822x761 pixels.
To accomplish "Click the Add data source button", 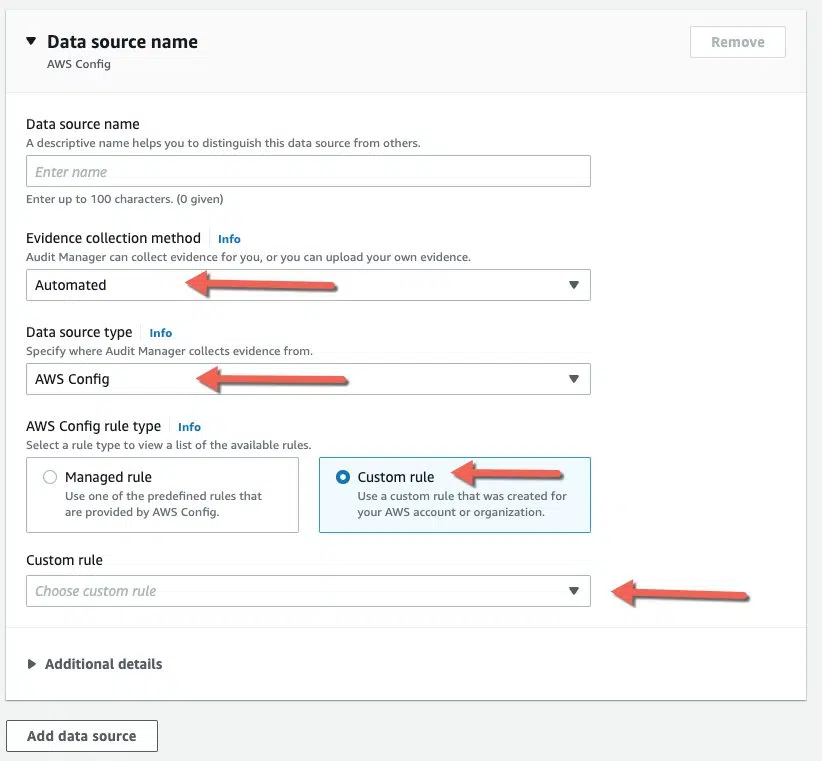I will 82,735.
